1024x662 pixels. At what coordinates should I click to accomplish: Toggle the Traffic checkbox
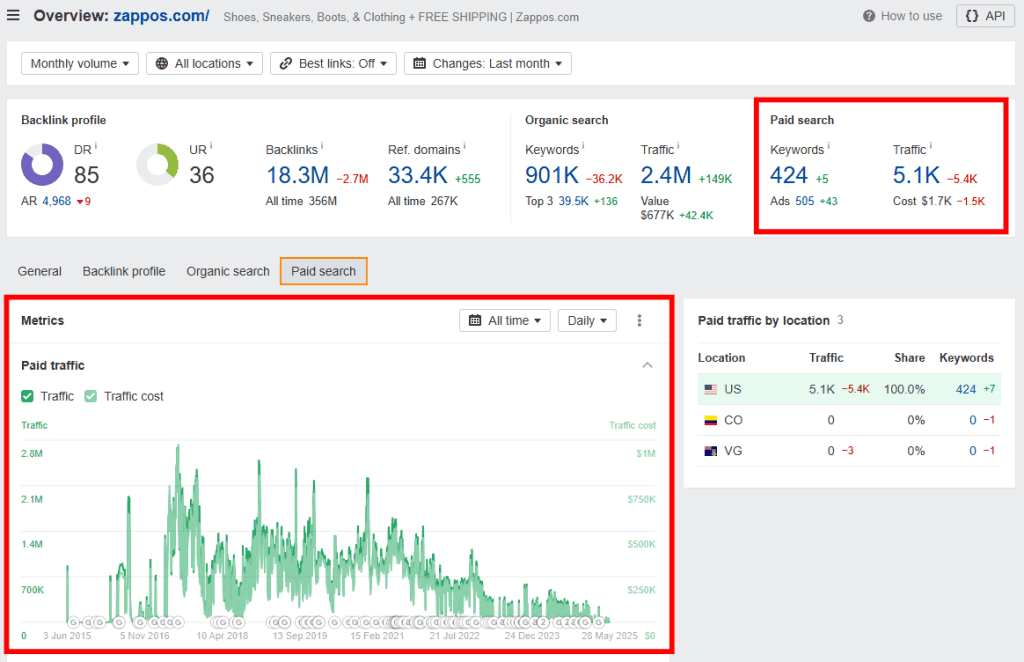pos(27,396)
